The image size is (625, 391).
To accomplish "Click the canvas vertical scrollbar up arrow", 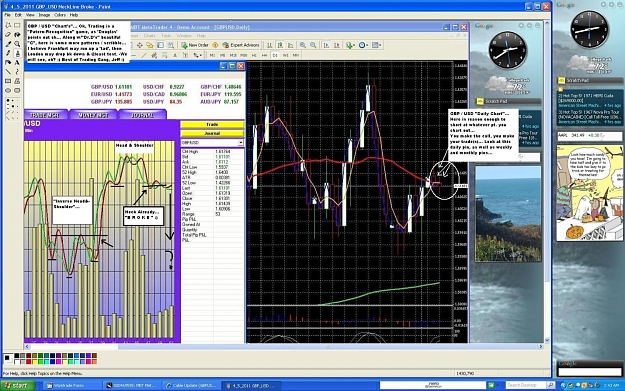I will 547,23.
